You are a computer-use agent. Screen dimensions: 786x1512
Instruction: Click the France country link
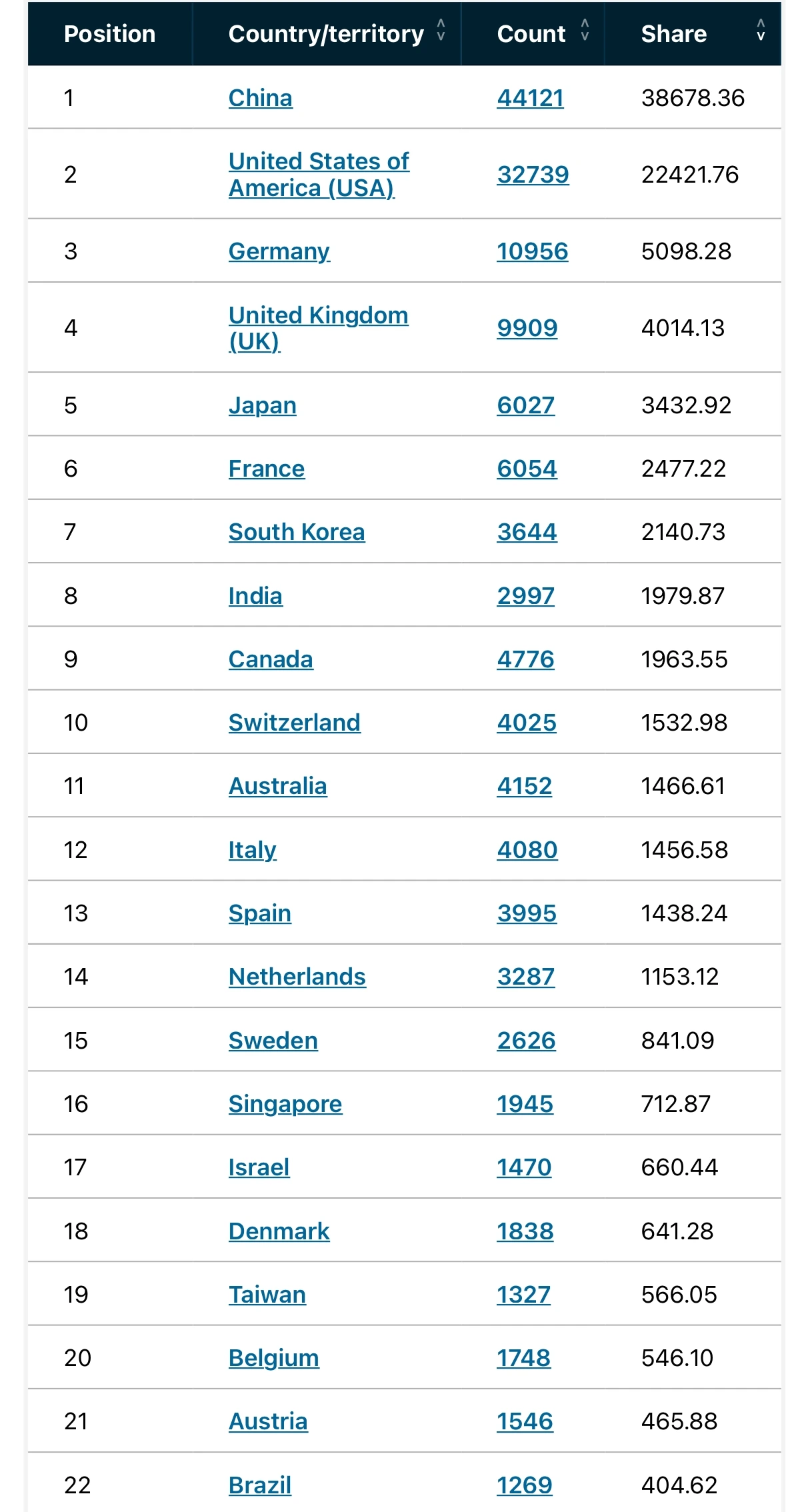[266, 469]
